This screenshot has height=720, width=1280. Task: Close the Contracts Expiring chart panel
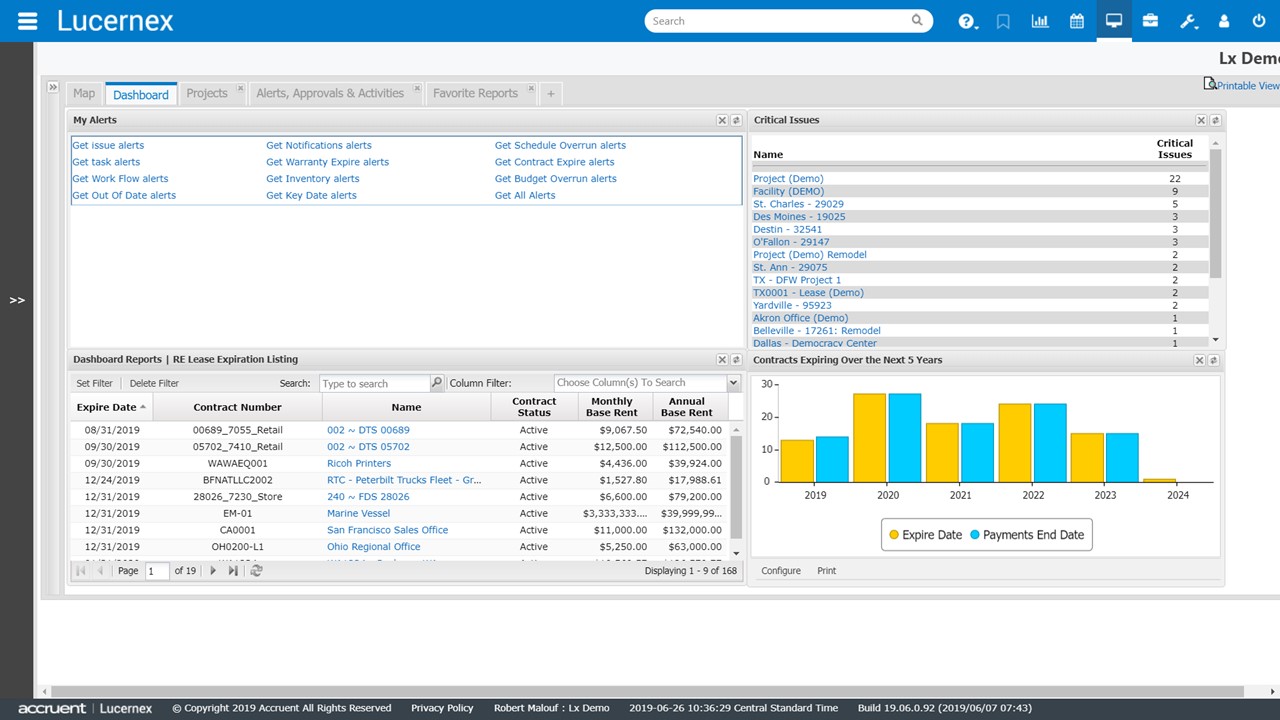pos(1200,360)
